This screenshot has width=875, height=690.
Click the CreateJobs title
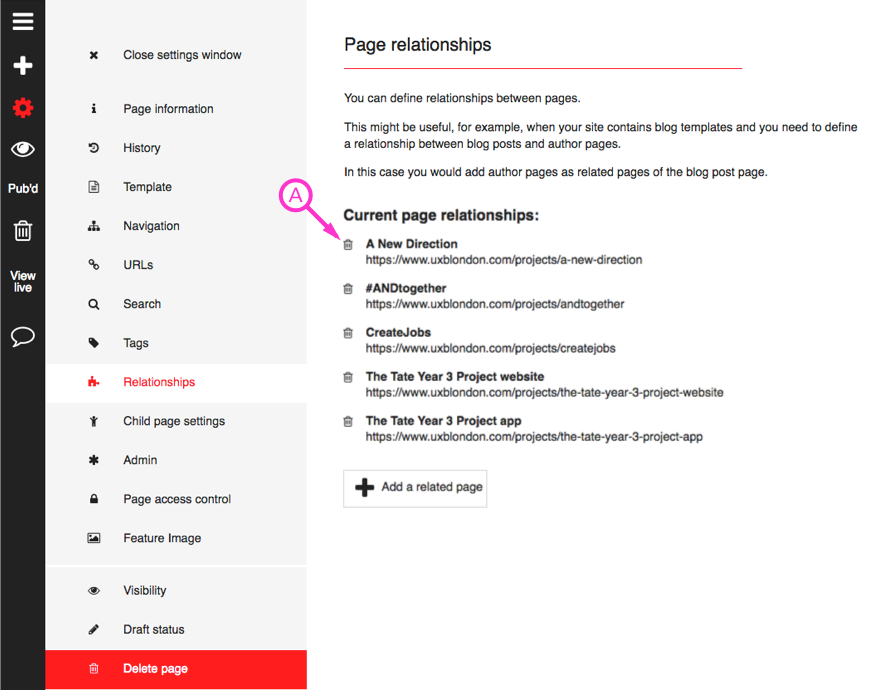(x=398, y=332)
